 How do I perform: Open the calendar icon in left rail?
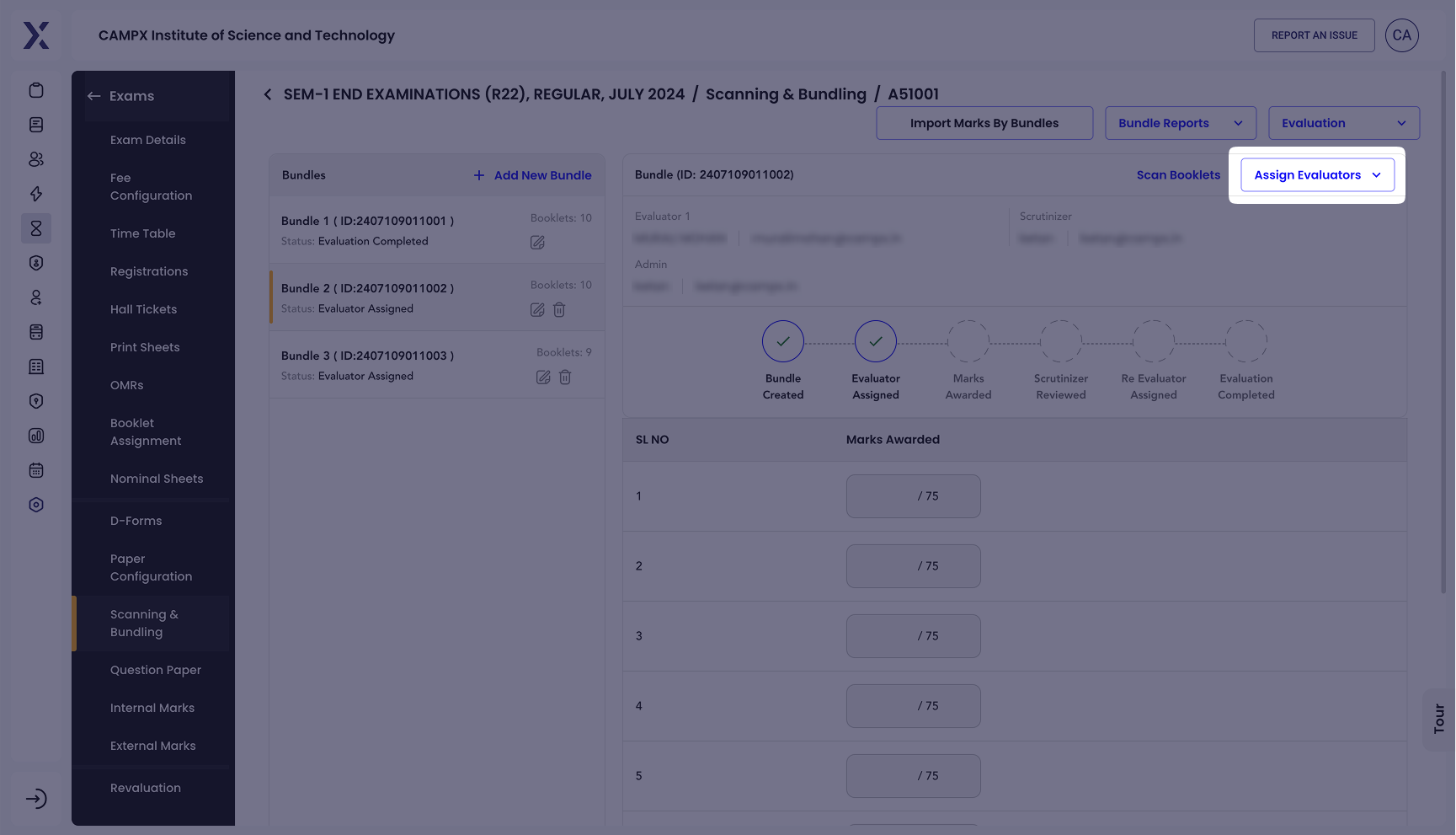pos(36,470)
